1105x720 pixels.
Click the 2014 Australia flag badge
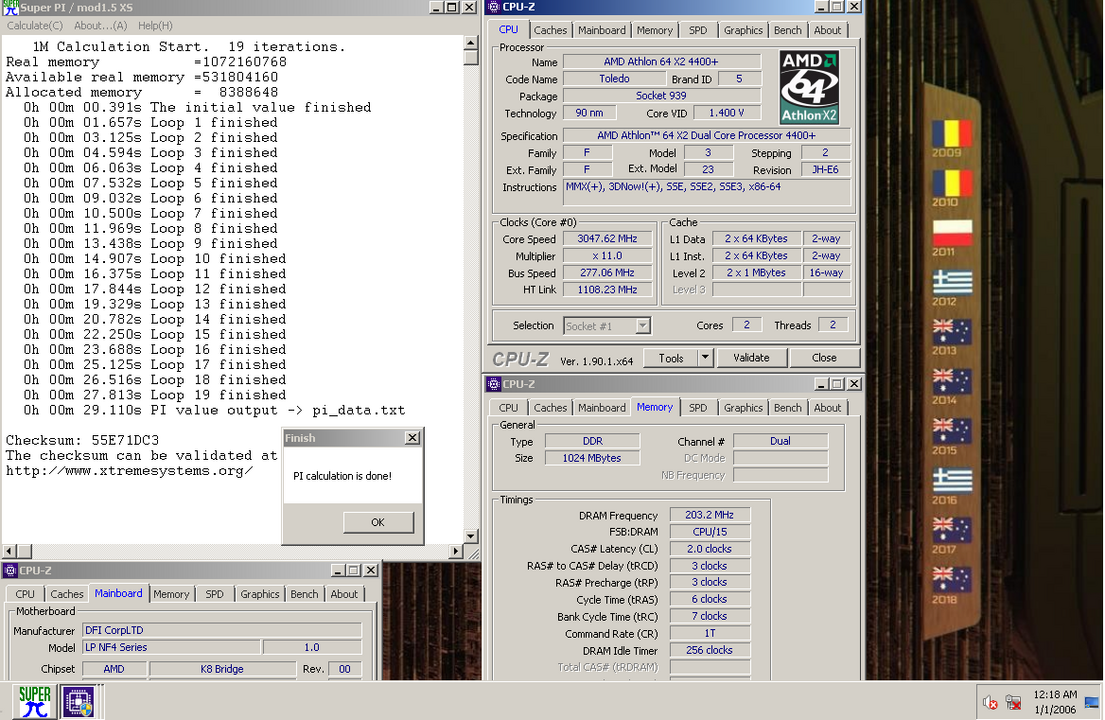(952, 382)
